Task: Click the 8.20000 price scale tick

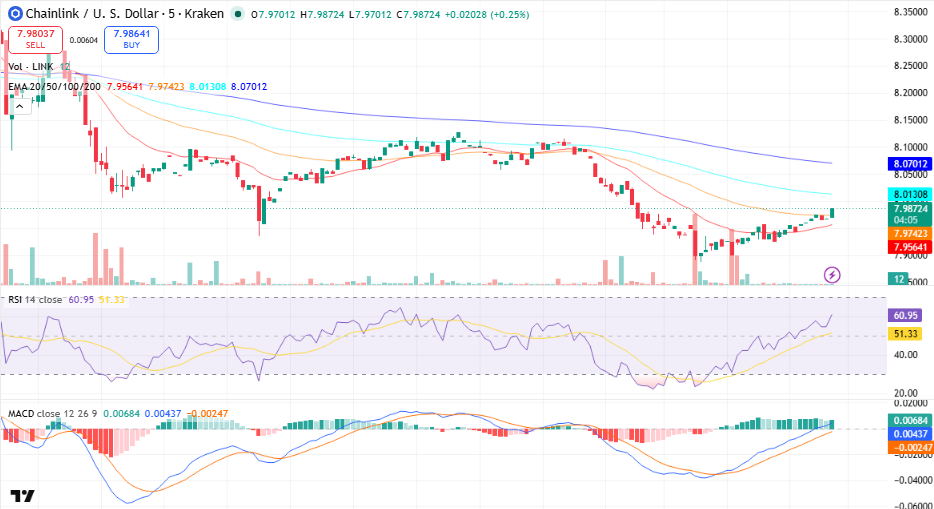Action: (911, 92)
